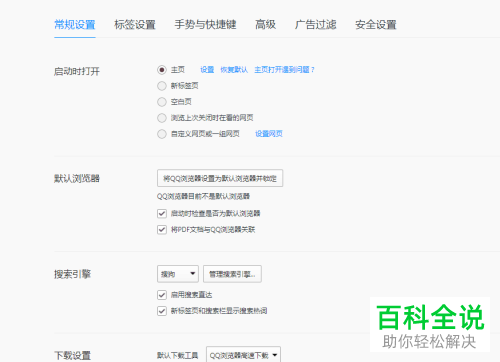The height and width of the screenshot is (362, 500).
Task: Open the 广告过滤 tab
Action: click(315, 25)
